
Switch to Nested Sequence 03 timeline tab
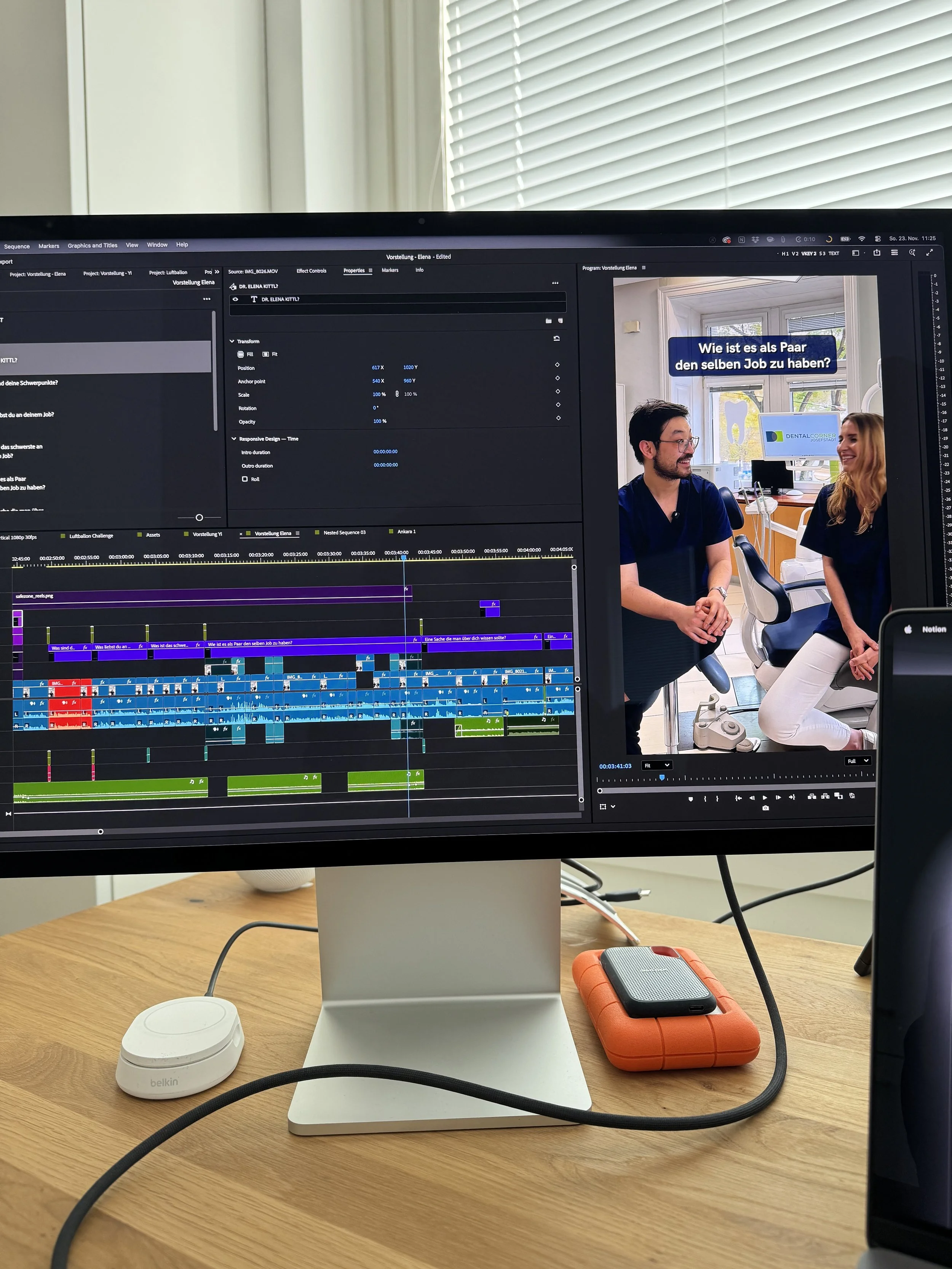click(344, 532)
